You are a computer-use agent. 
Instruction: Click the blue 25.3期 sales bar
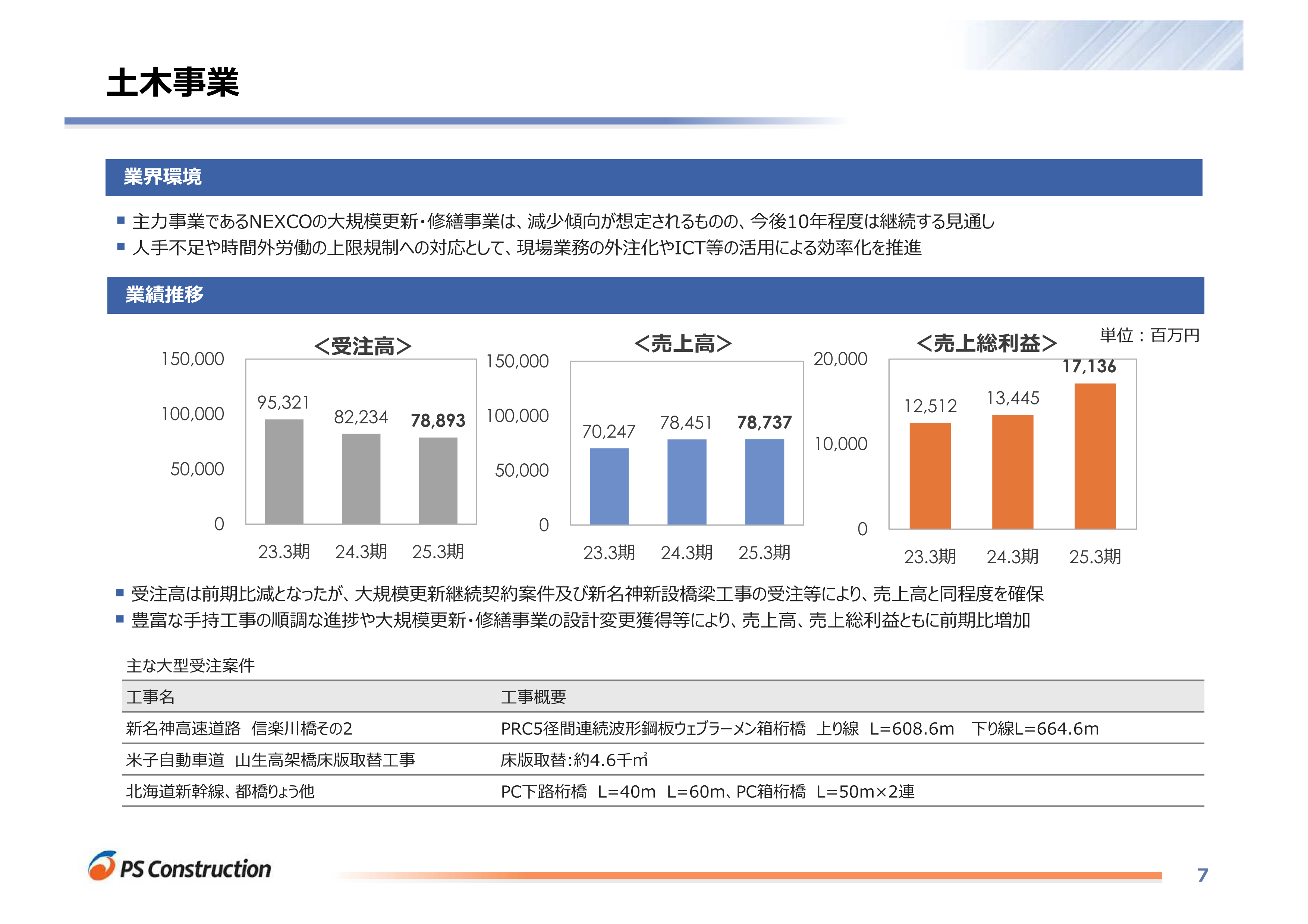(x=764, y=482)
